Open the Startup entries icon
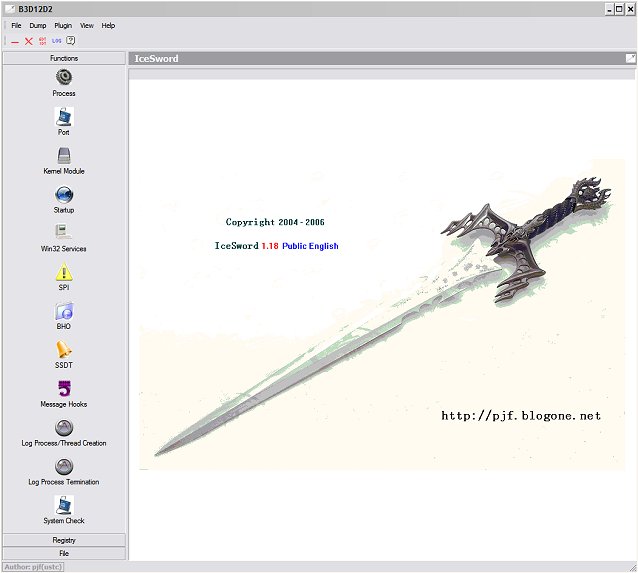The image size is (638, 573). (64, 195)
